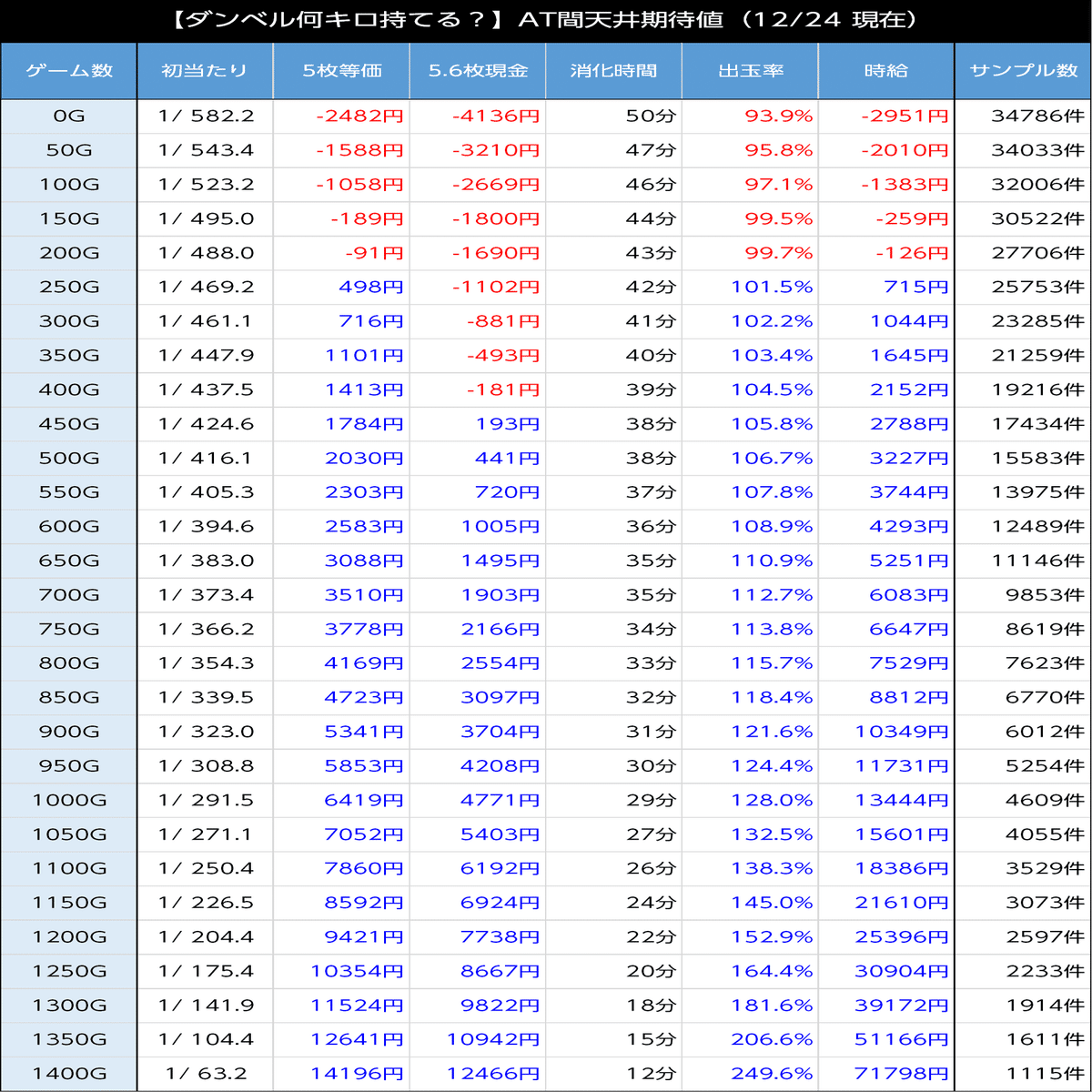Screen dimensions: 1092x1092
Task: Click the 消化時間 column header
Action: 614,71
